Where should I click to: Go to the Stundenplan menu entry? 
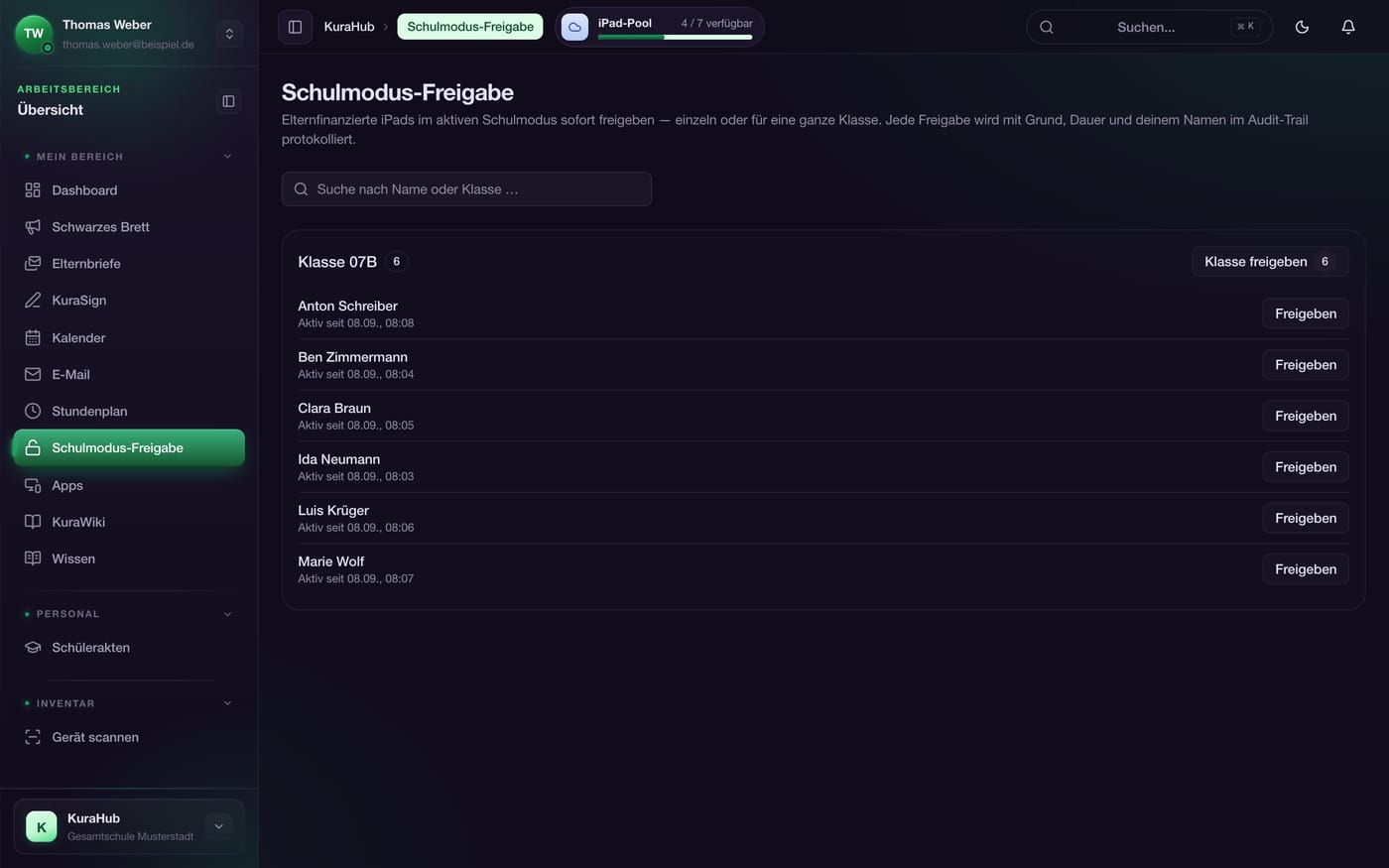click(129, 411)
